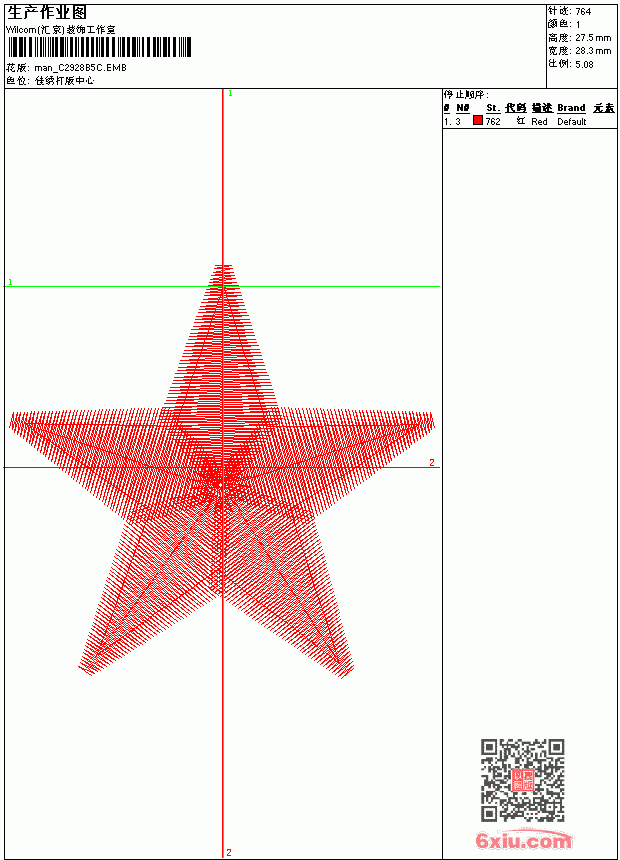
Task: Click the barcode under the Wilcom header
Action: (x=99, y=47)
